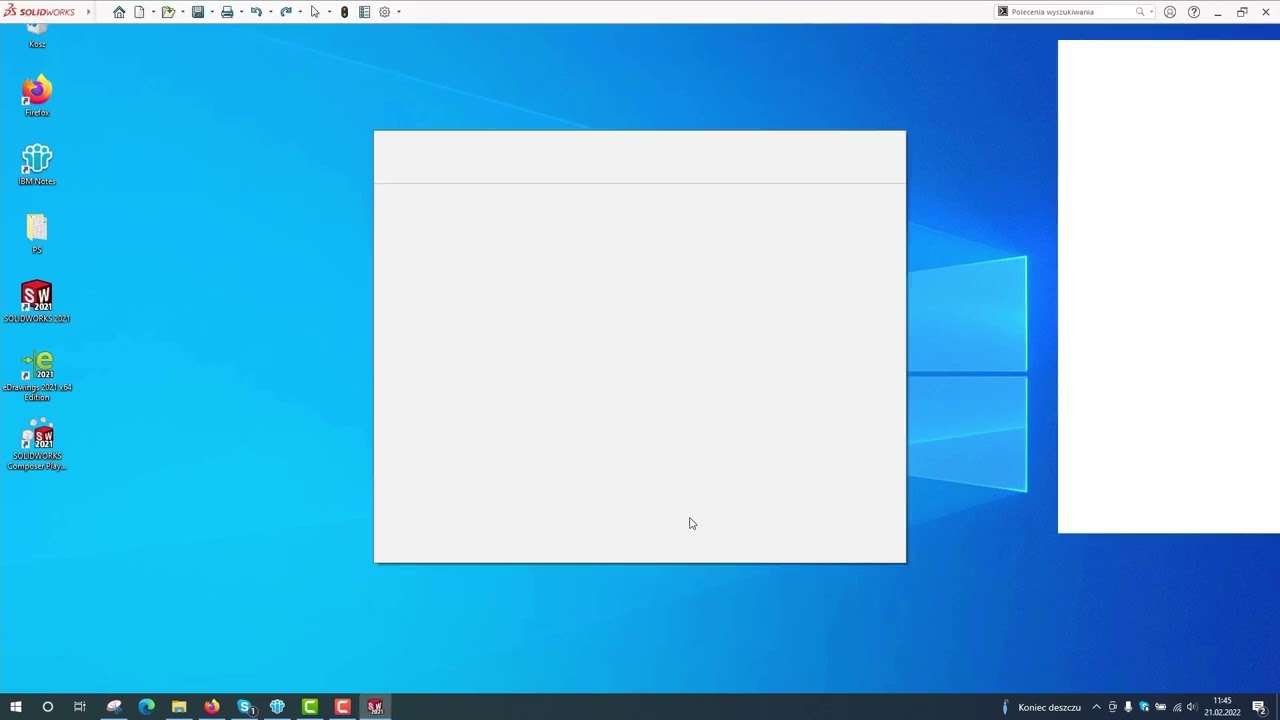Open Microsoft Edge from taskbar
This screenshot has height=720, width=1280.
click(146, 707)
